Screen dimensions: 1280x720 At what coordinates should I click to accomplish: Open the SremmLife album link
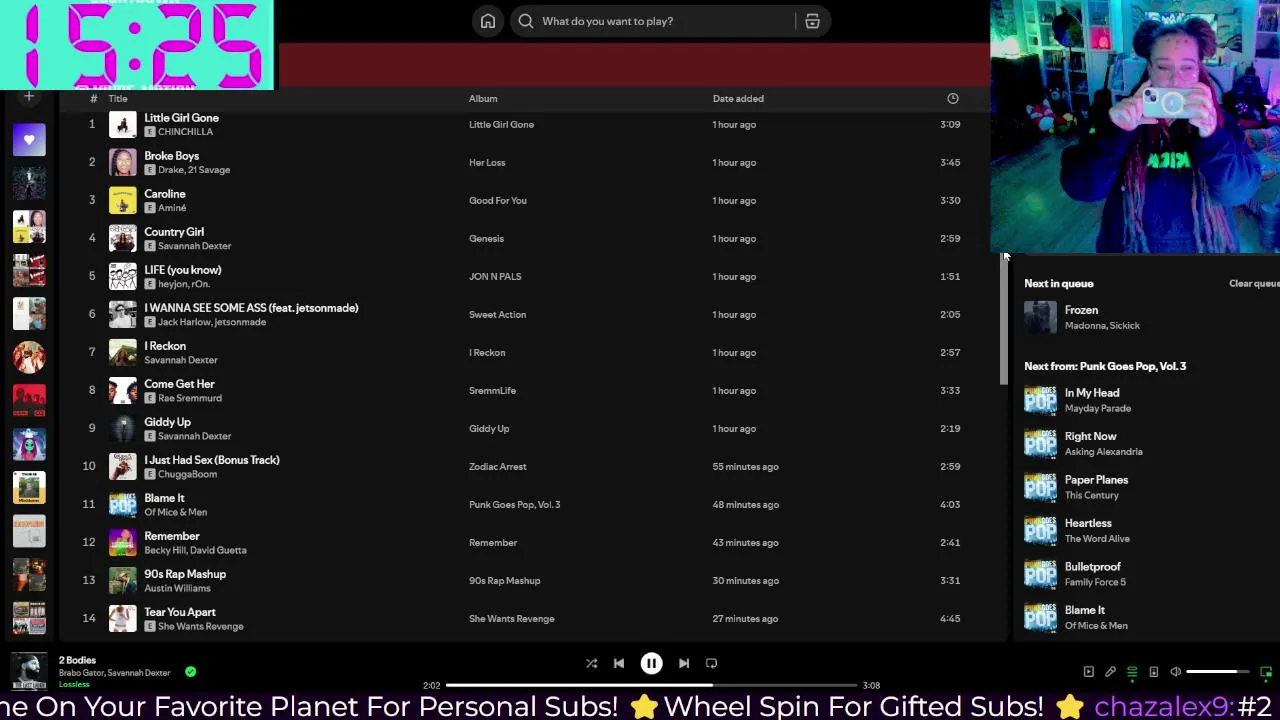click(492, 390)
